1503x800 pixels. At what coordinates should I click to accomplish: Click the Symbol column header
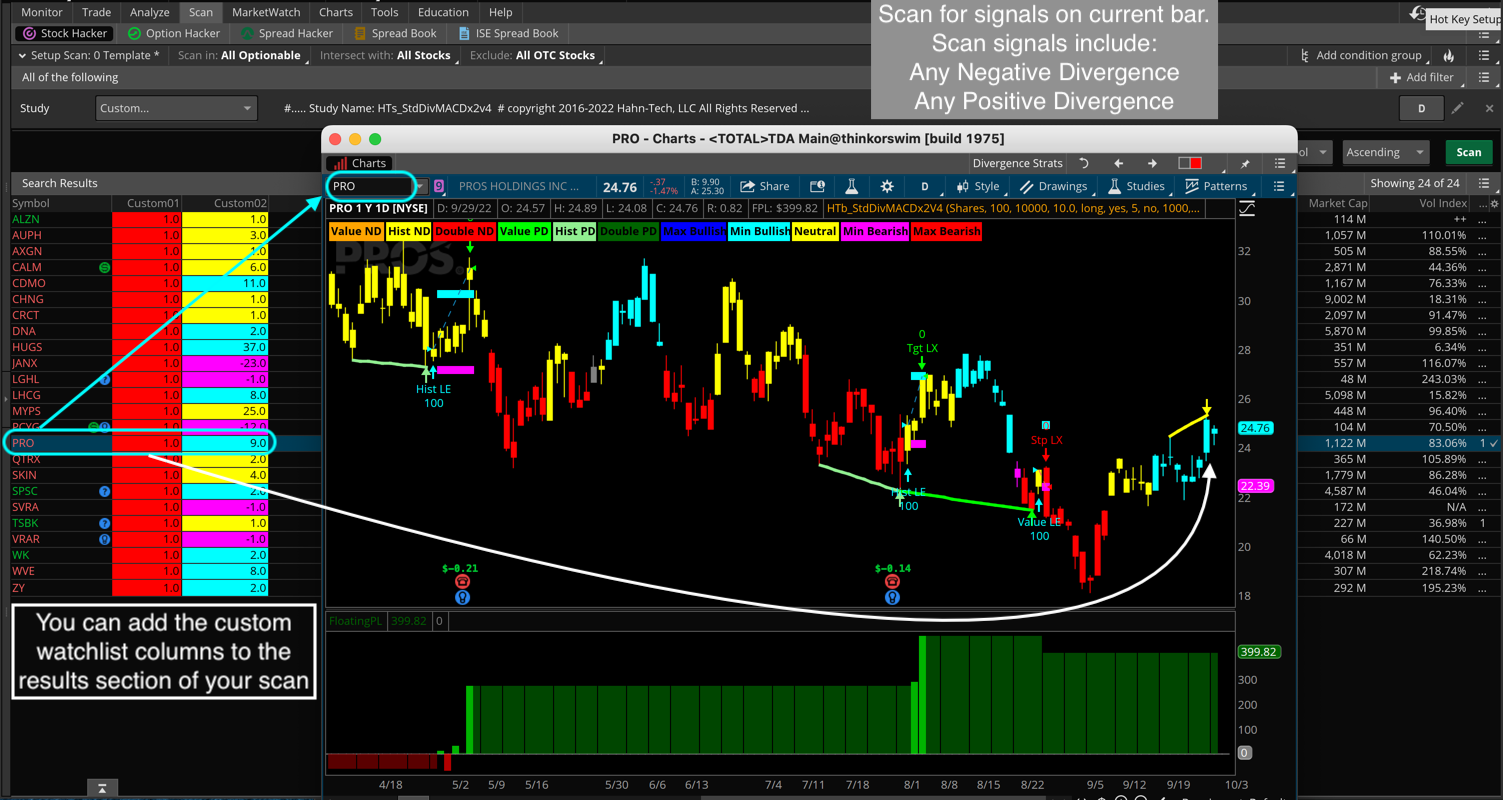[x=31, y=203]
